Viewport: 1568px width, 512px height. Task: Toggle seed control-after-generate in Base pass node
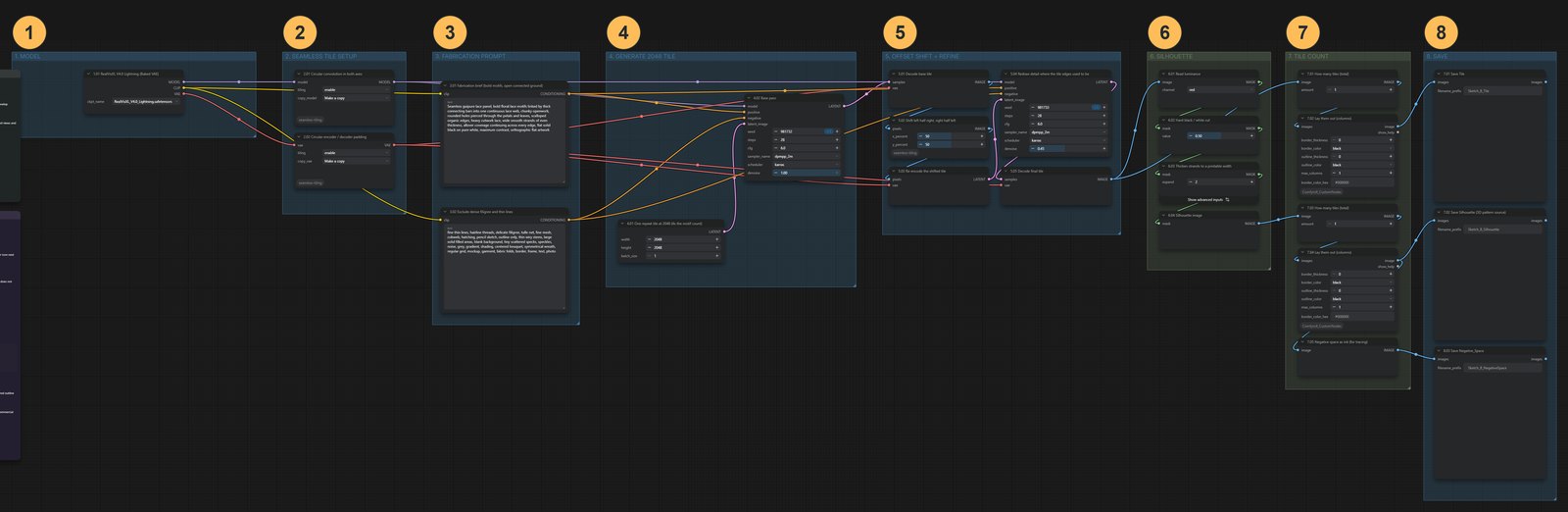pyautogui.click(x=828, y=131)
